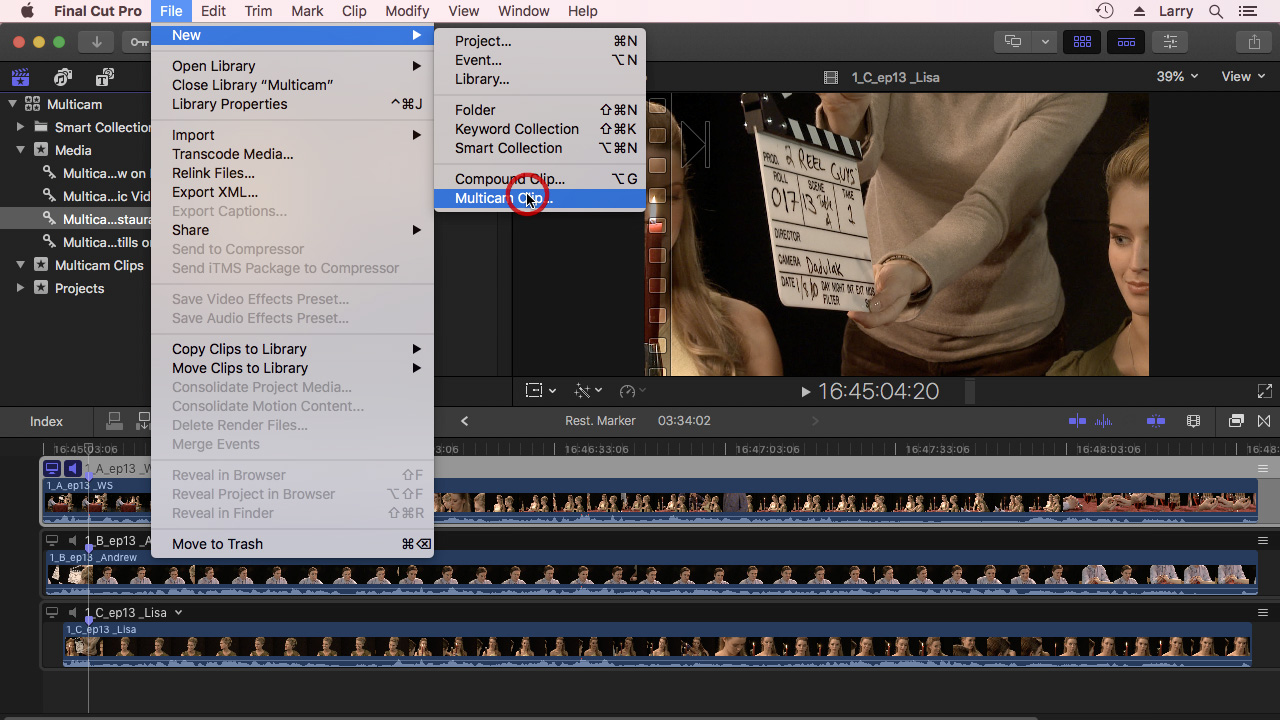
Task: Click the 1_B_ep13 _Andrew filmstrip clip
Action: click(651, 573)
